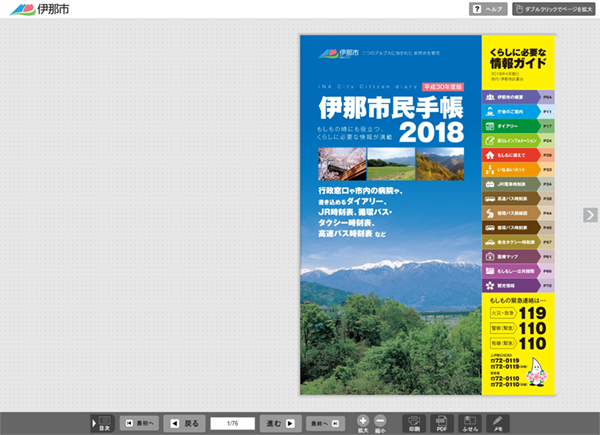Turn to next page with right chevron
The width and height of the screenshot is (600, 435).
(590, 215)
